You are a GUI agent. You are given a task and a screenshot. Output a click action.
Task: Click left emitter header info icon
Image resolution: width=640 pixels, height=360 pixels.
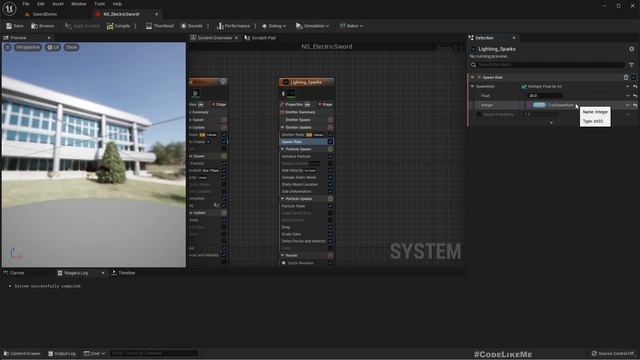pyautogui.click(x=224, y=82)
